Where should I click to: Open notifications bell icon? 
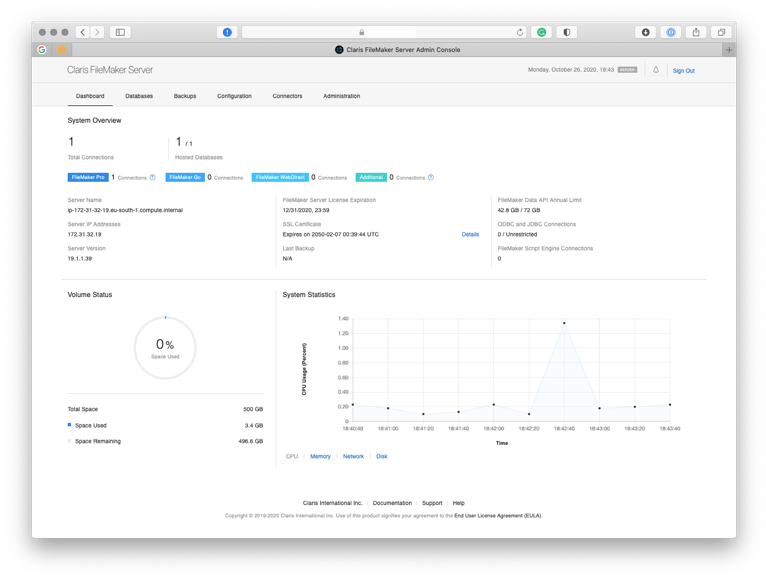pyautogui.click(x=656, y=70)
